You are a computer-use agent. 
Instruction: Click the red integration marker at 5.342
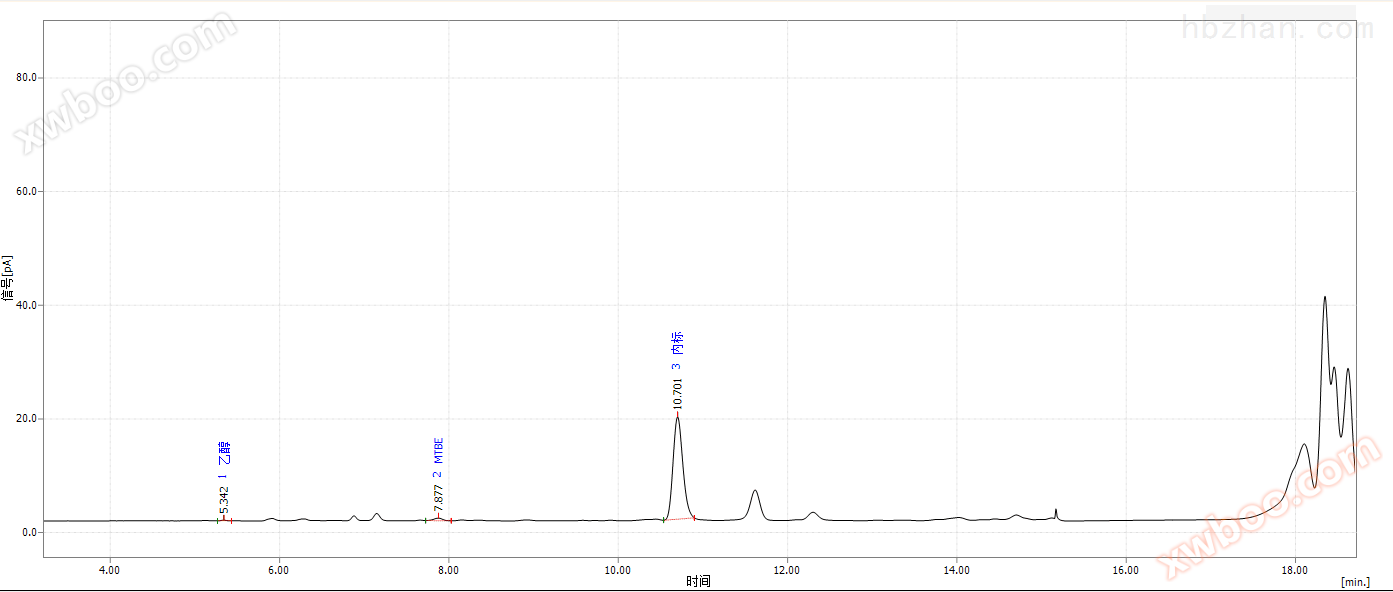224,519
